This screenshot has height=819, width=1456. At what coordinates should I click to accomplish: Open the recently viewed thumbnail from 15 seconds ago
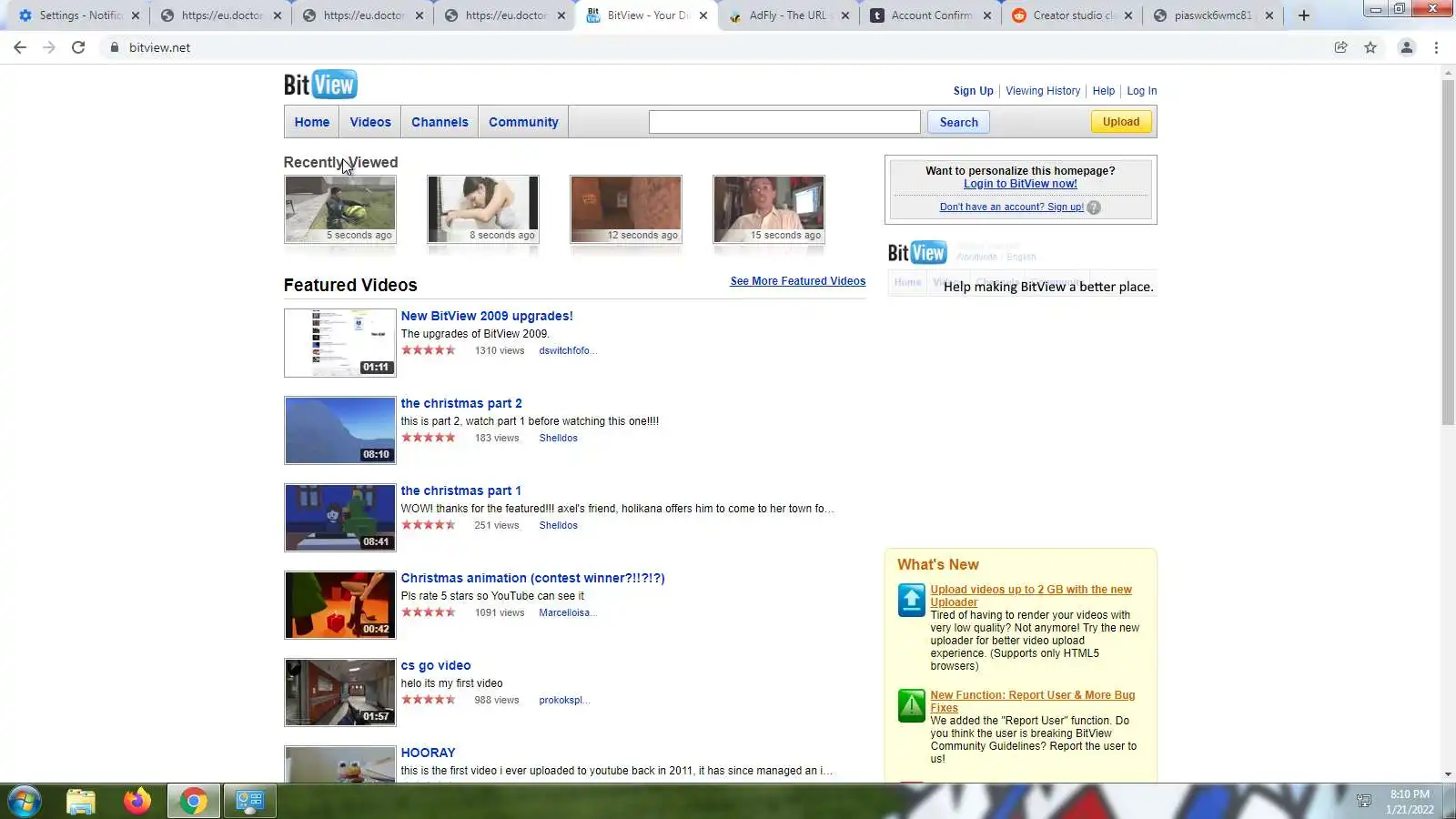click(x=769, y=209)
